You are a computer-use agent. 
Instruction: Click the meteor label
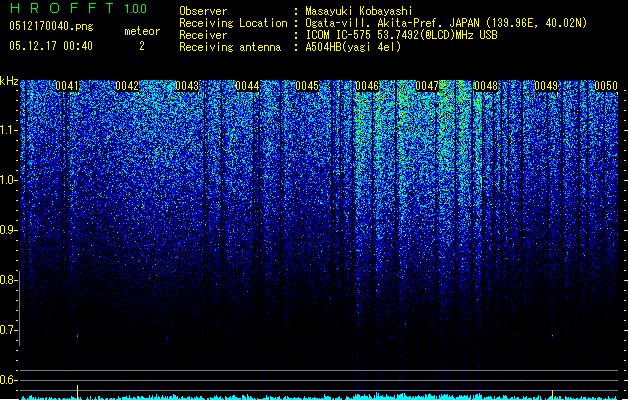(142, 31)
